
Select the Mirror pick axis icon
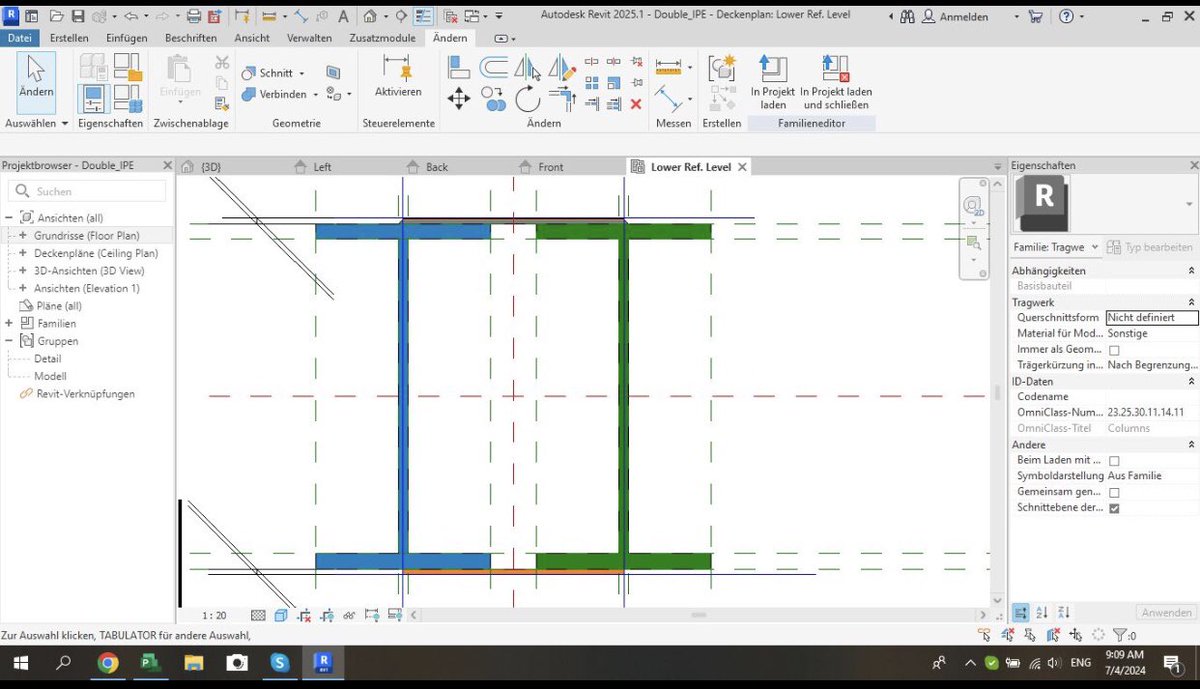[527, 68]
